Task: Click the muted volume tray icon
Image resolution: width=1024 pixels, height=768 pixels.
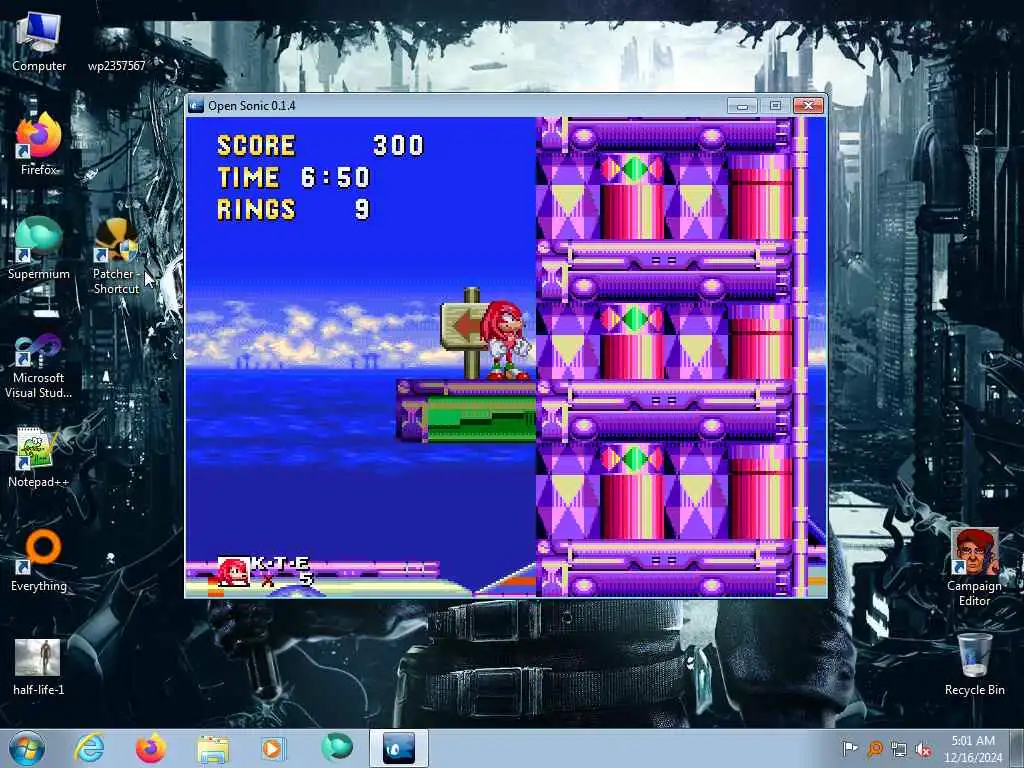Action: pos(923,750)
